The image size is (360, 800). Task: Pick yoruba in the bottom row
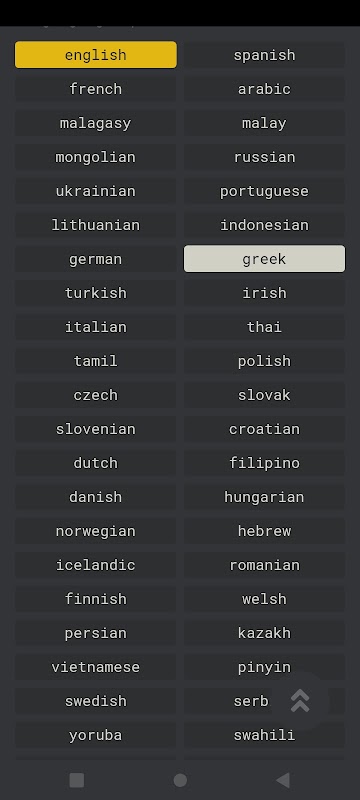coord(96,735)
